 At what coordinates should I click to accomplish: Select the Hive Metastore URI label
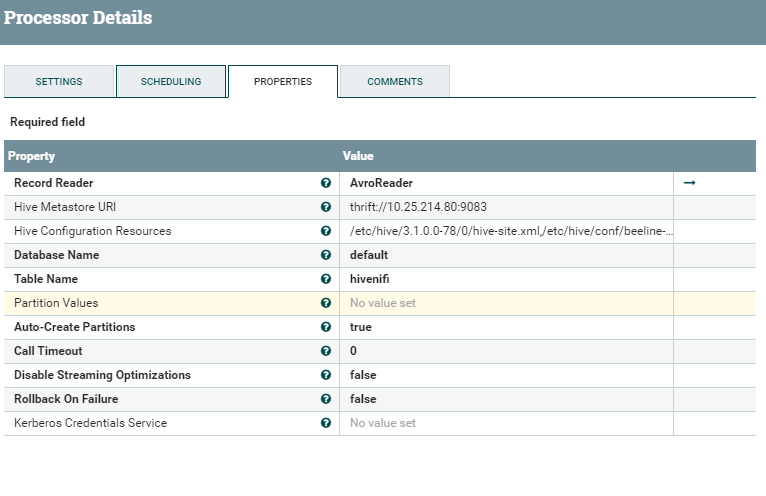click(65, 207)
